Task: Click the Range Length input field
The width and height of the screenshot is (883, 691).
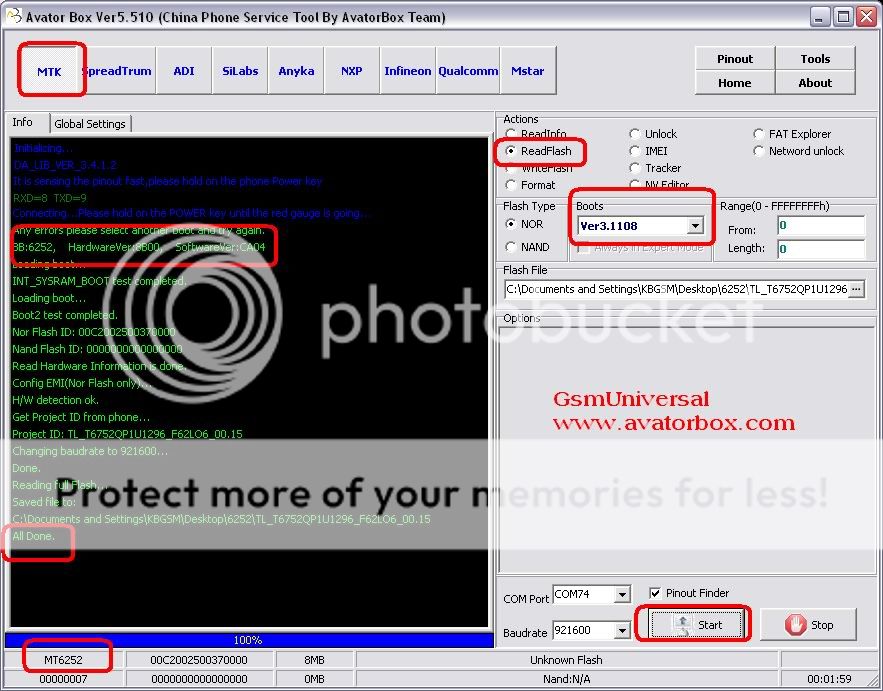Action: [x=821, y=248]
